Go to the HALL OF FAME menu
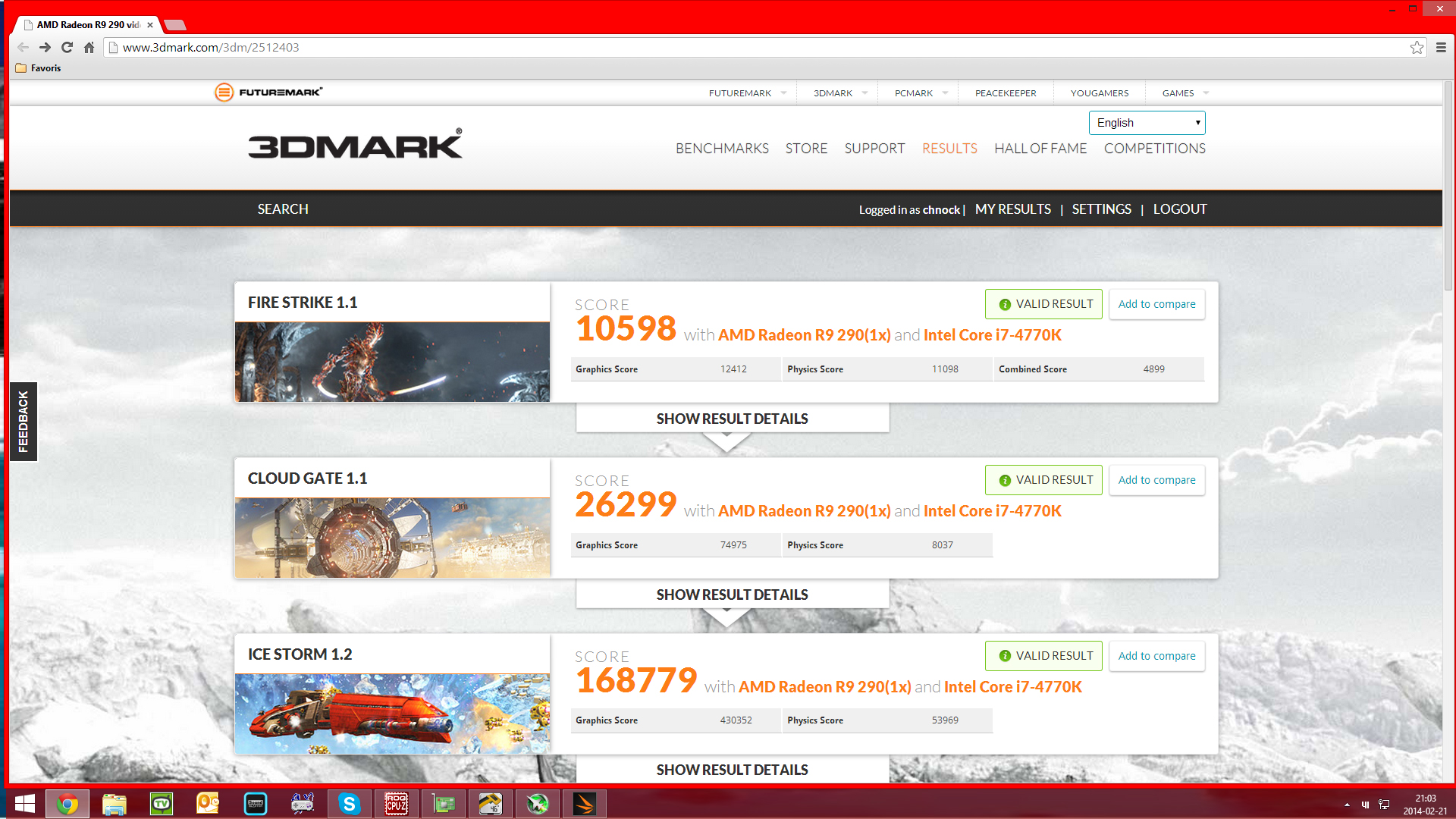1456x819 pixels. (x=1040, y=149)
